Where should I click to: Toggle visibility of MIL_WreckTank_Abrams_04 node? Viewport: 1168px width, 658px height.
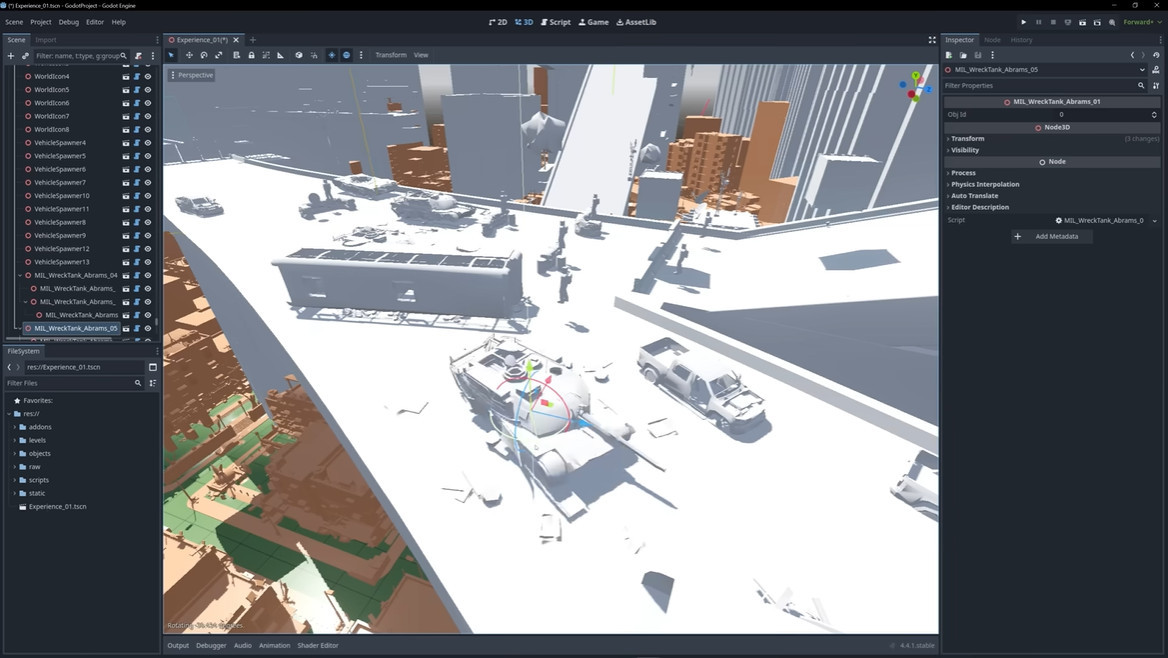[x=148, y=275]
